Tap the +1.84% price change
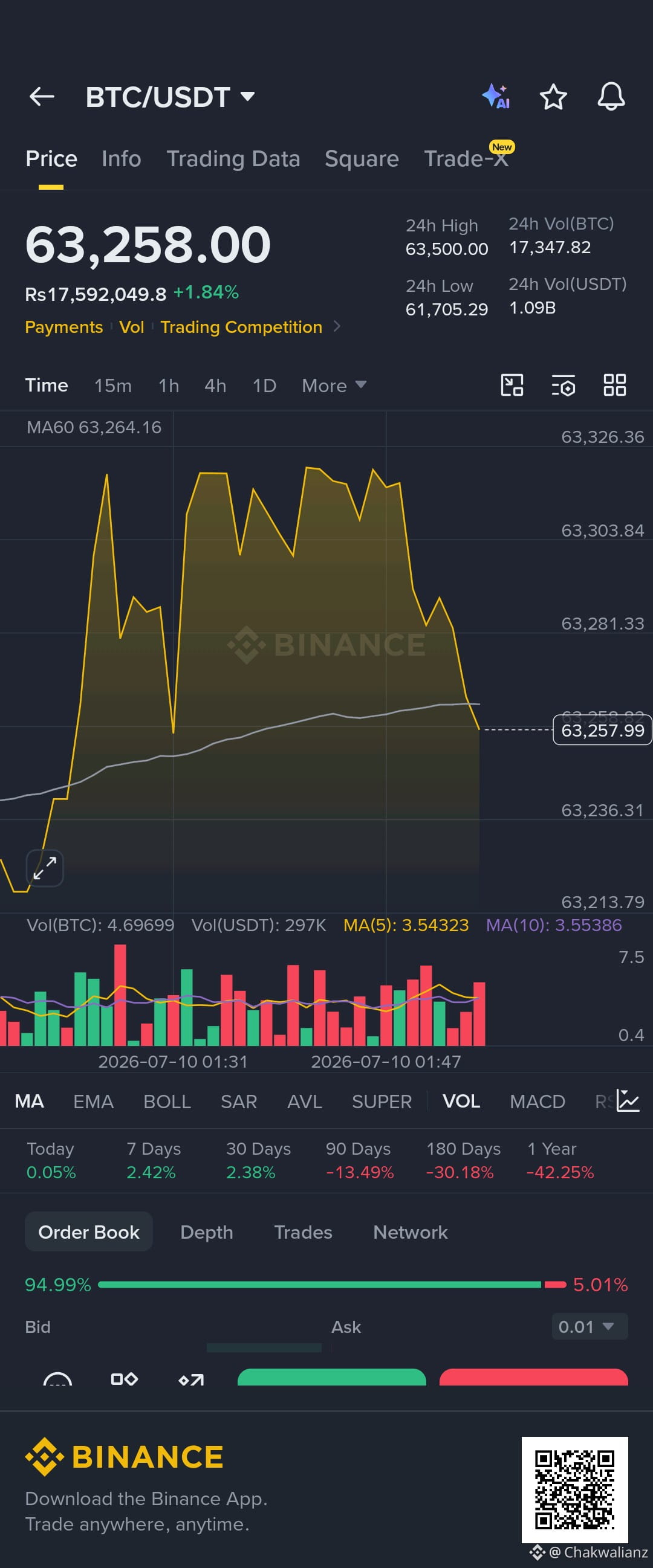 point(206,292)
